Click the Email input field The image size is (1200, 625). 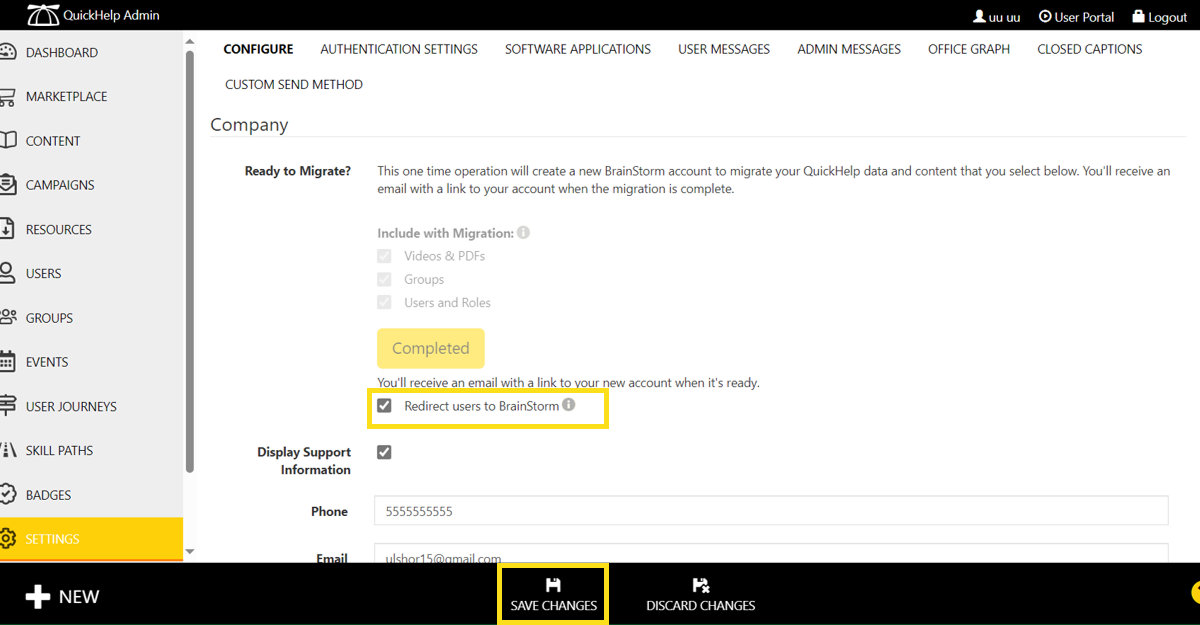point(771,553)
